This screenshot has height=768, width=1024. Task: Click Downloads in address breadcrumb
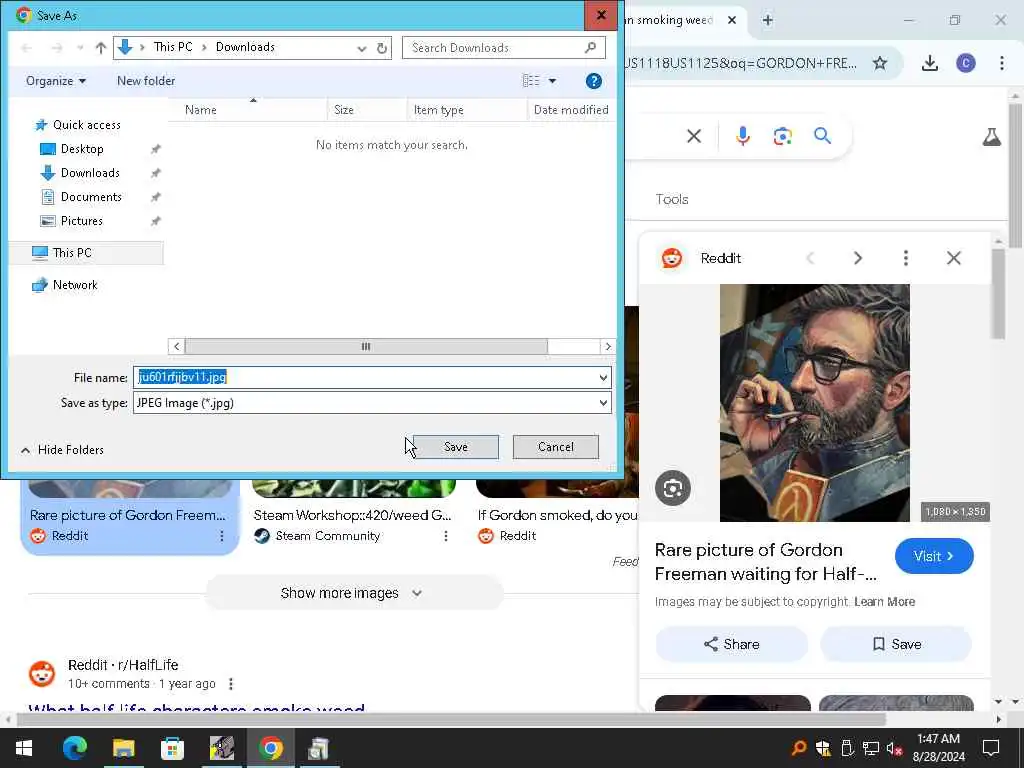245,47
